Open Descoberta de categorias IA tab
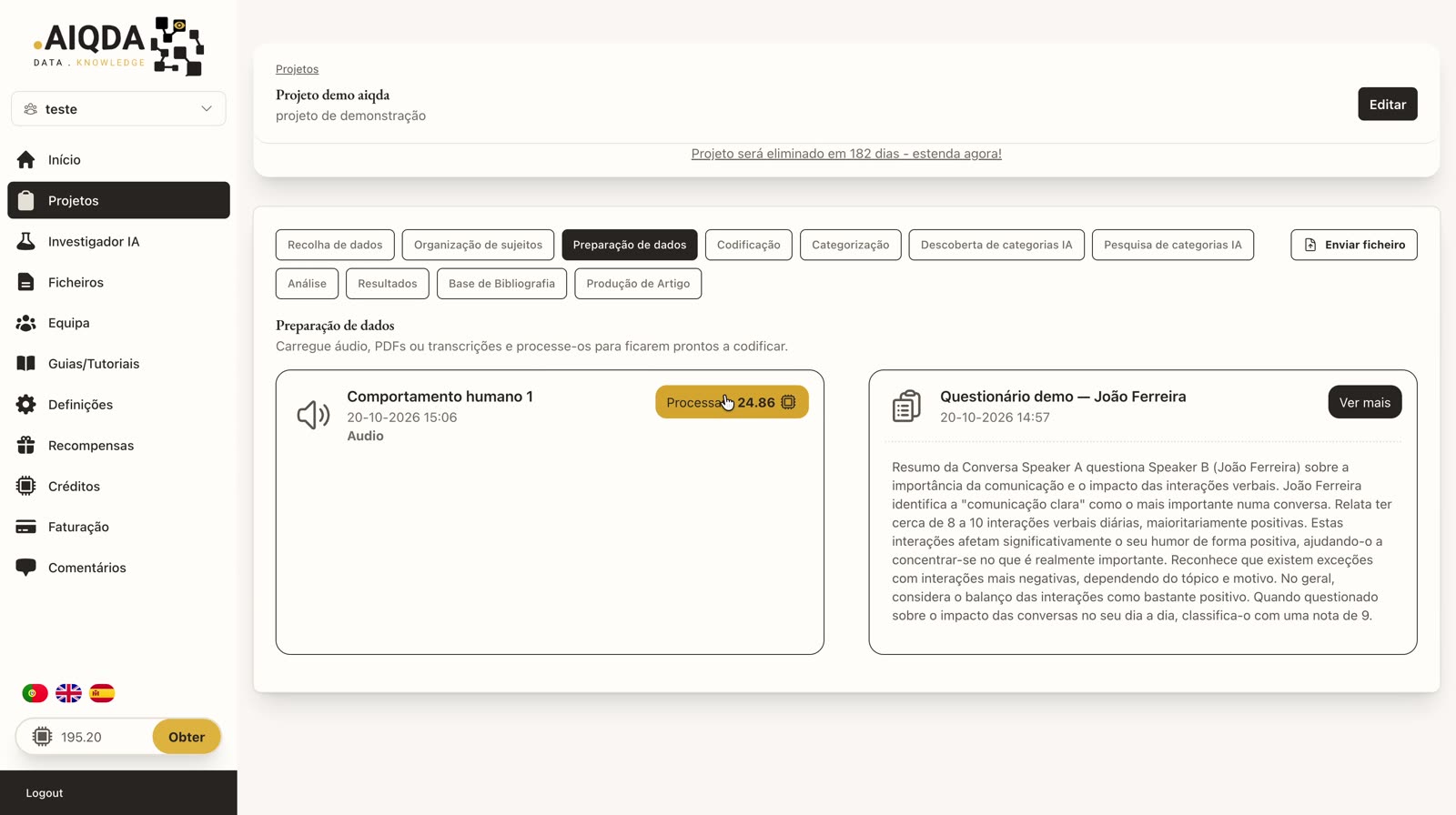The image size is (1456, 815). coord(996,245)
